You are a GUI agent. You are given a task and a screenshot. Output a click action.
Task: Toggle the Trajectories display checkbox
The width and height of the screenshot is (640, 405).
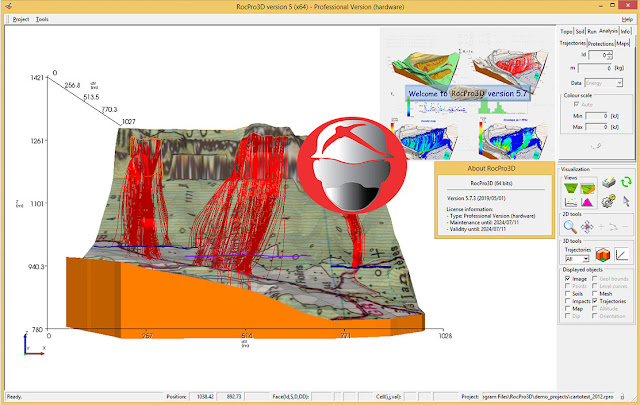595,301
